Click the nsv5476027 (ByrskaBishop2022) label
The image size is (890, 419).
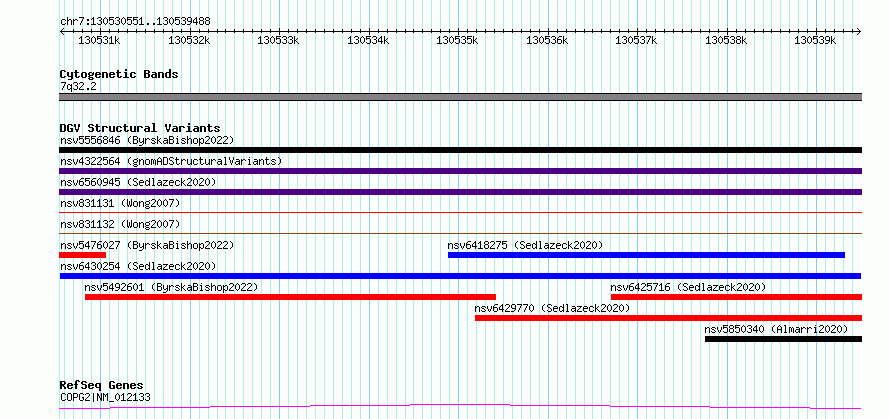[x=147, y=245]
